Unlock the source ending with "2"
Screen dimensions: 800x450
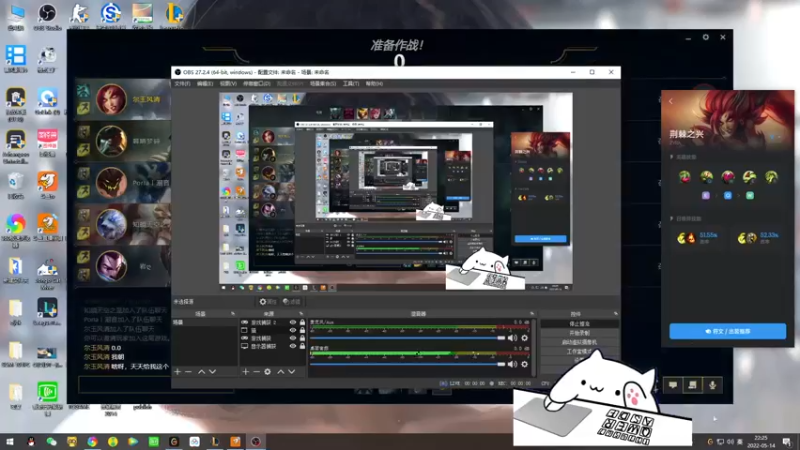click(x=302, y=322)
